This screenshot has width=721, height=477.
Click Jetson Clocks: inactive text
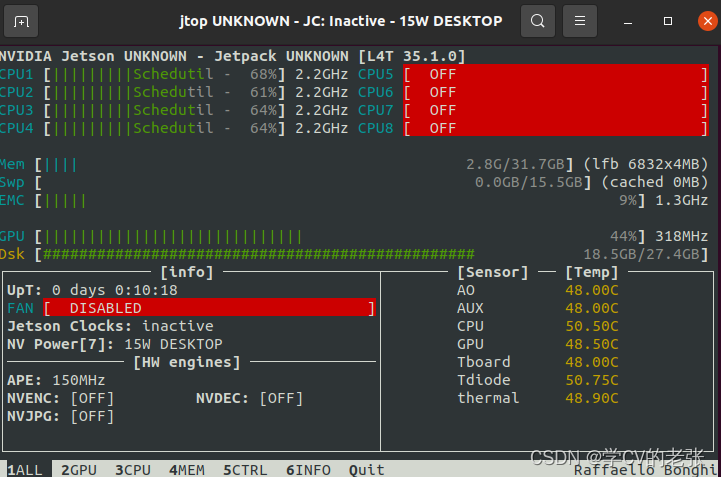[x=110, y=326]
